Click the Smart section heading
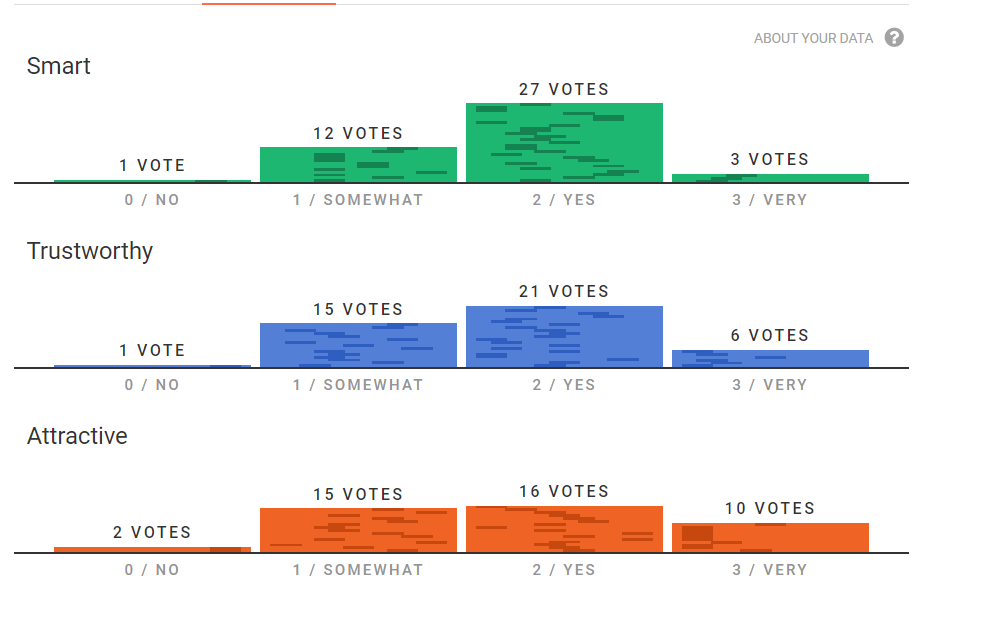The height and width of the screenshot is (623, 982). pos(58,66)
